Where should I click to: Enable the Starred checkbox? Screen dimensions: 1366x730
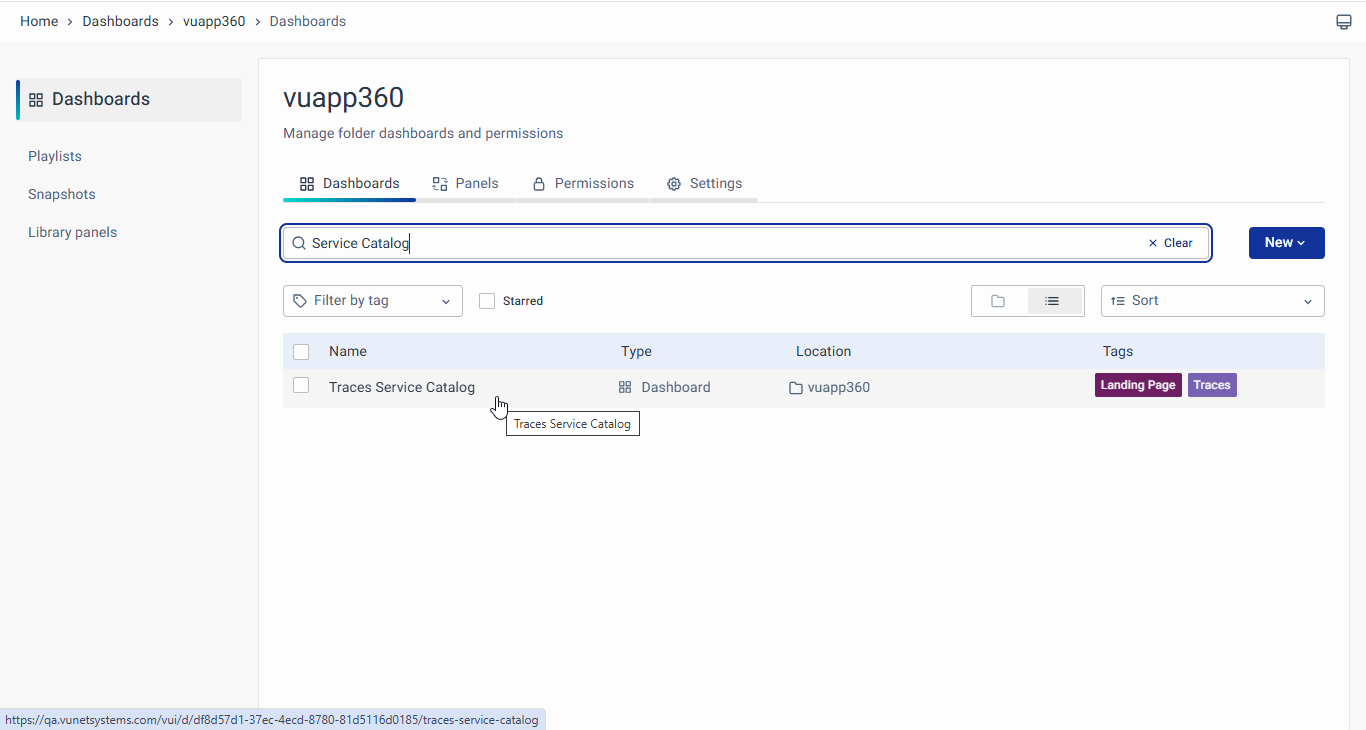[487, 301]
